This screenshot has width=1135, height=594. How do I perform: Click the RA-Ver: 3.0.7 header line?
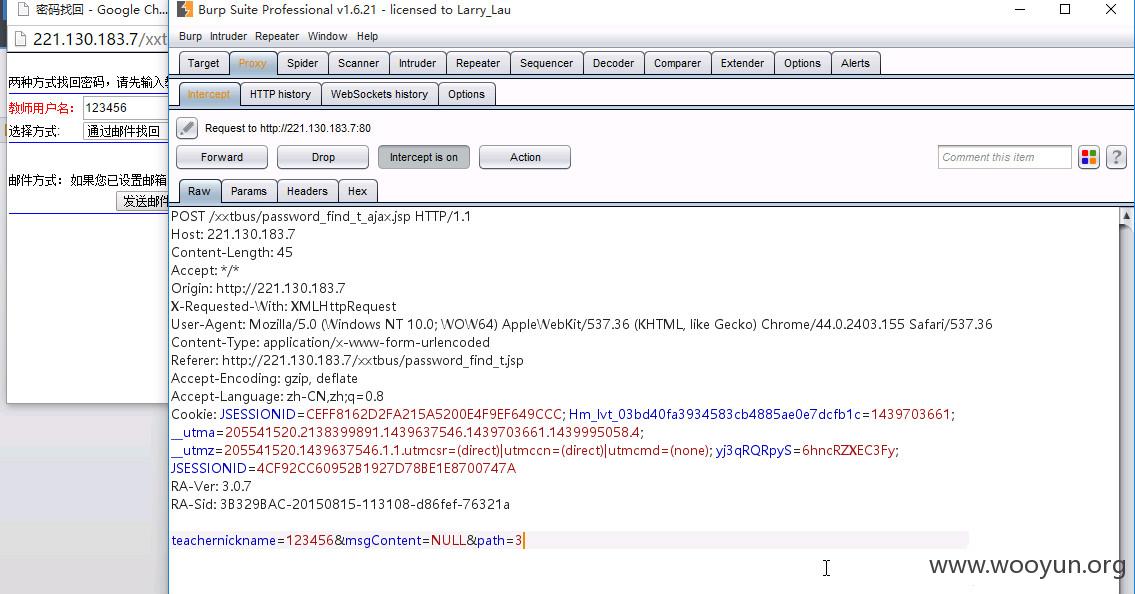point(211,486)
